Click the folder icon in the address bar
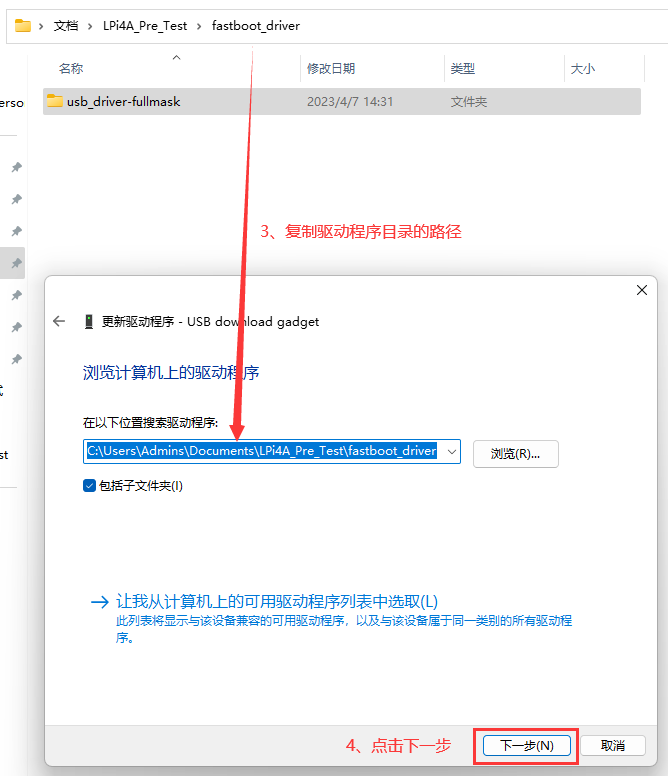This screenshot has width=668, height=776. click(23, 26)
